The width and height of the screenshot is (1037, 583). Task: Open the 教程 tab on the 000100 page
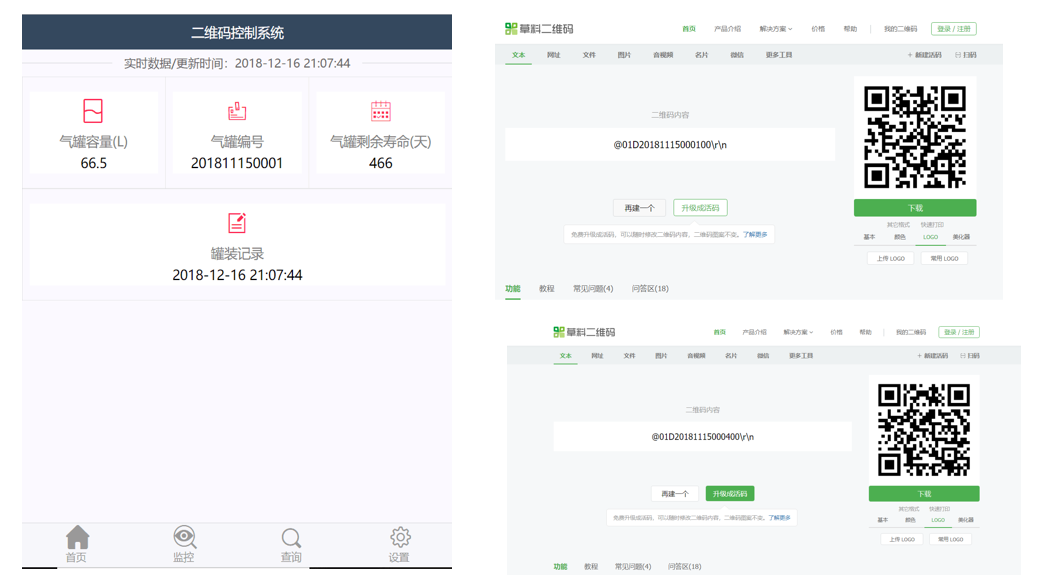tap(546, 289)
